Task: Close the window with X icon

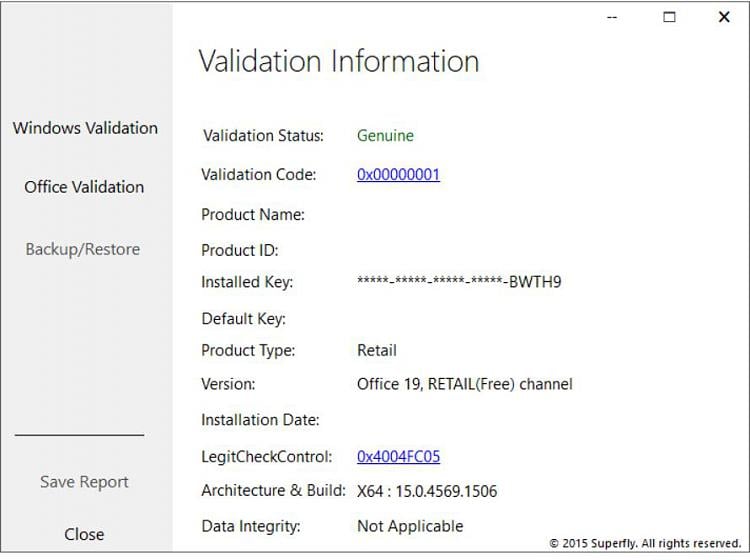Action: [x=724, y=17]
